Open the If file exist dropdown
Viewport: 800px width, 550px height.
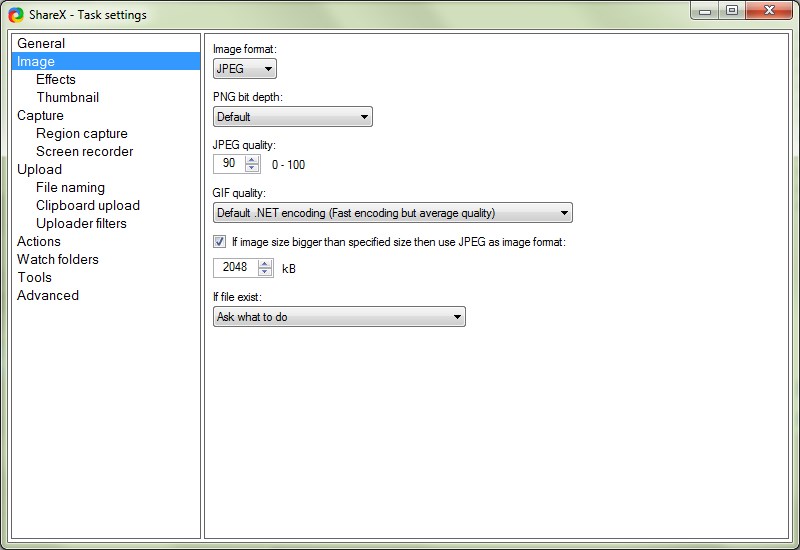[339, 317]
